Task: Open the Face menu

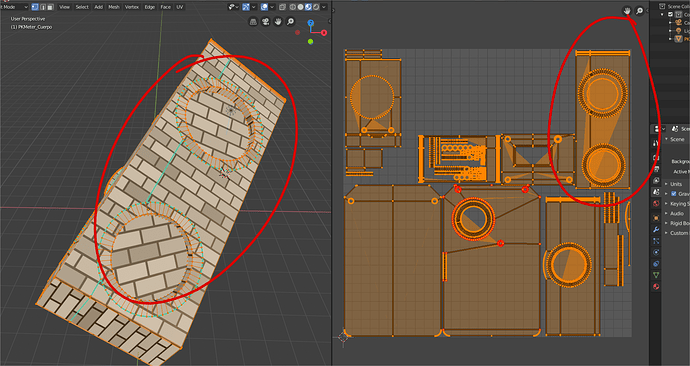Action: coord(165,7)
